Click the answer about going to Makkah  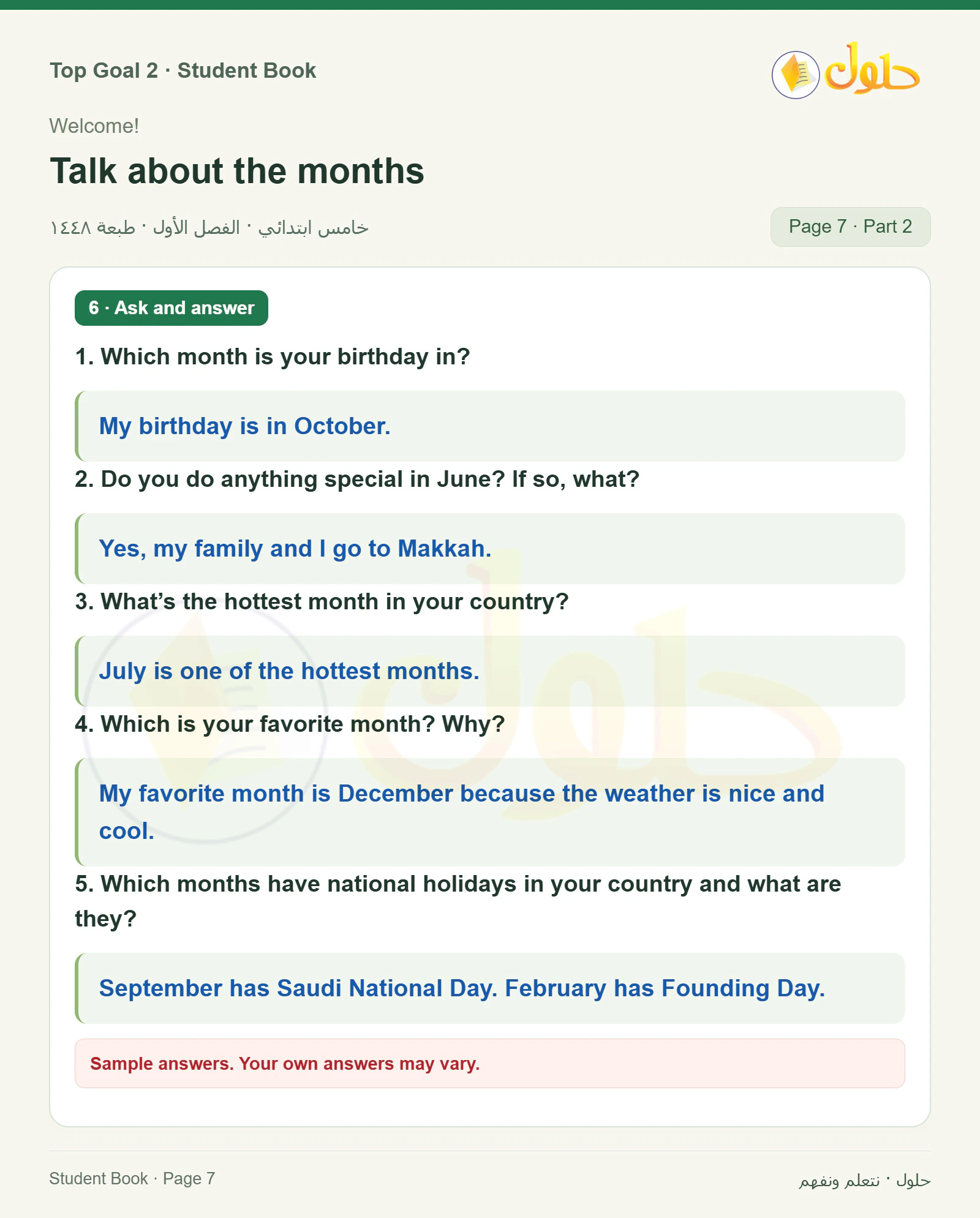[490, 549]
